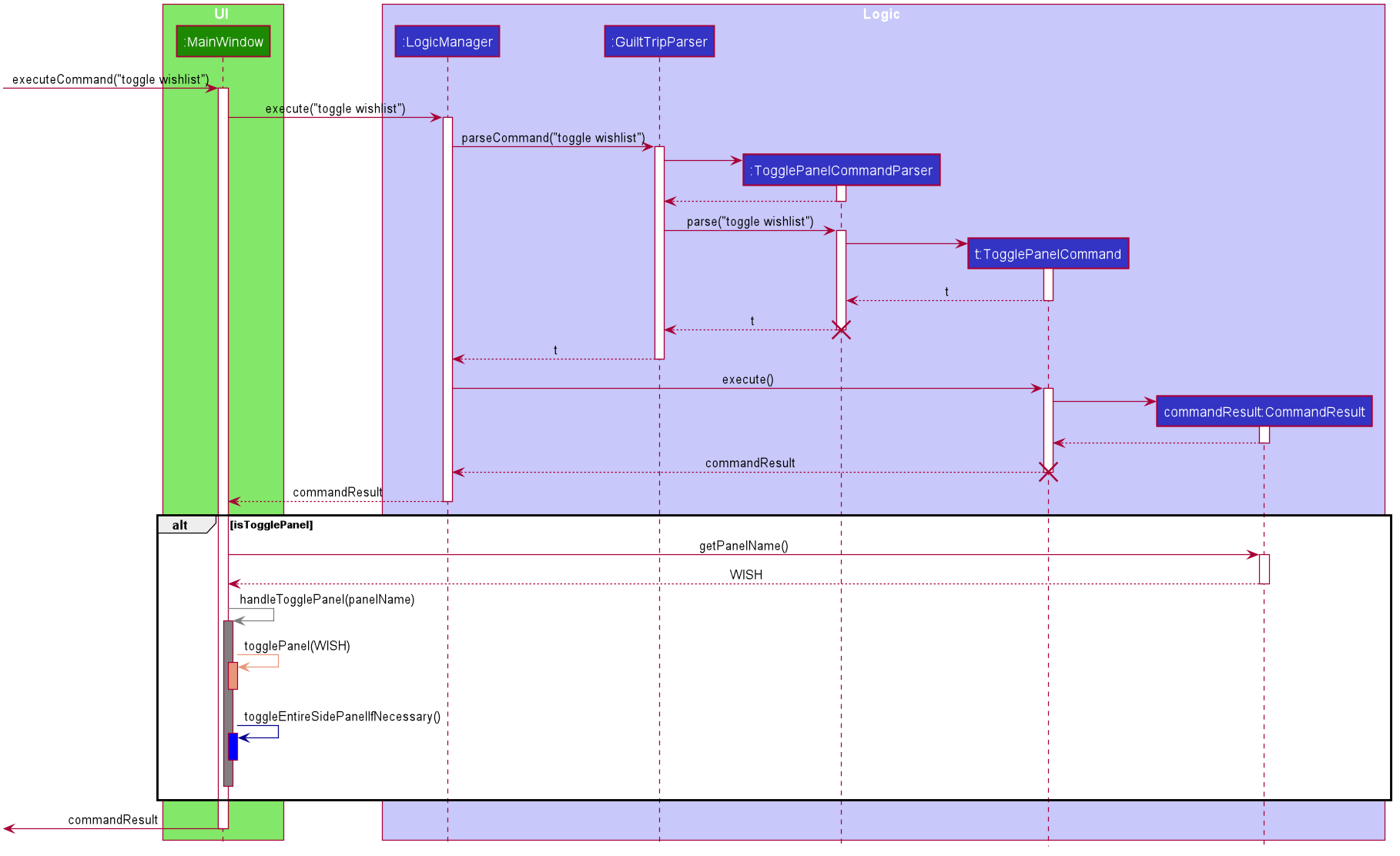Image resolution: width=1400 pixels, height=856 pixels.
Task: Click the commandResult label under execute() return
Action: [750, 463]
